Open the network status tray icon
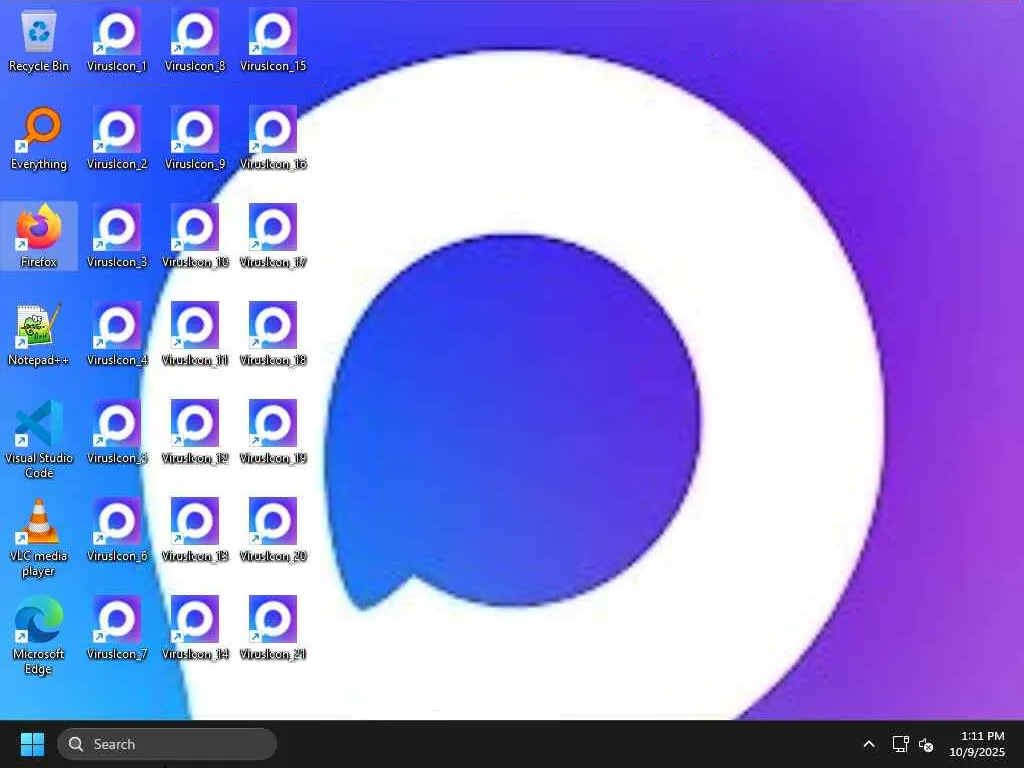The image size is (1024, 768). [901, 744]
